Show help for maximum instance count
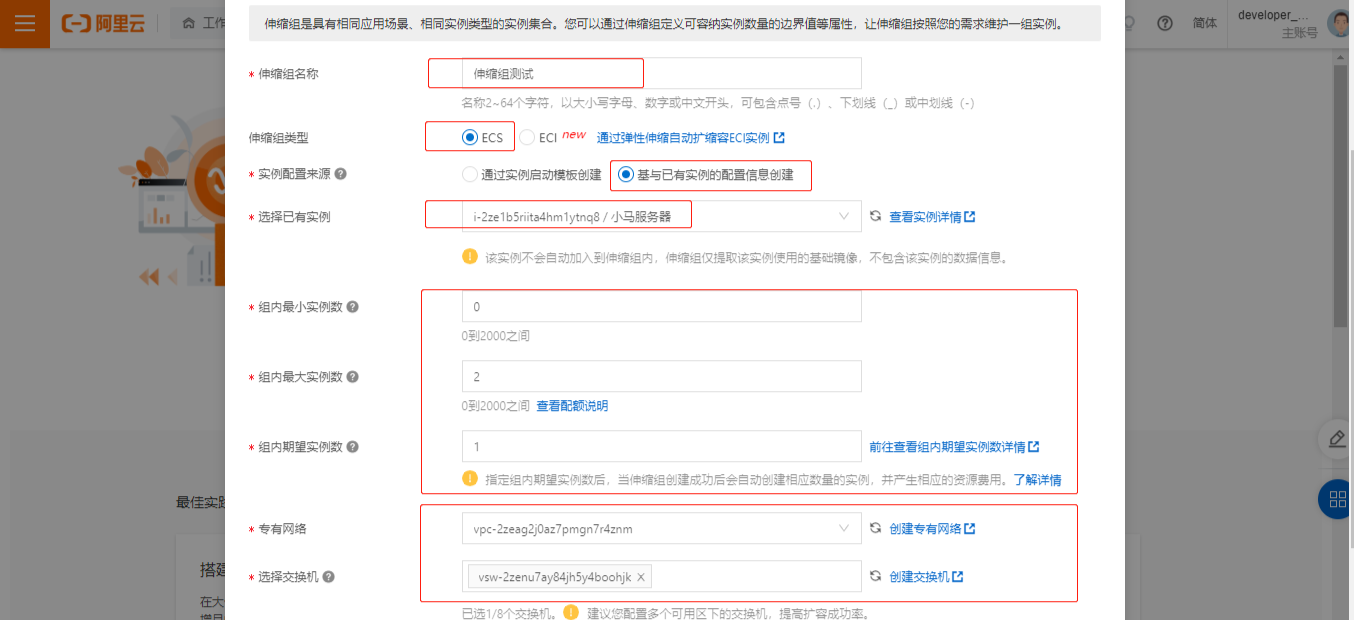Screen dimensions: 1354x620 [x=352, y=377]
